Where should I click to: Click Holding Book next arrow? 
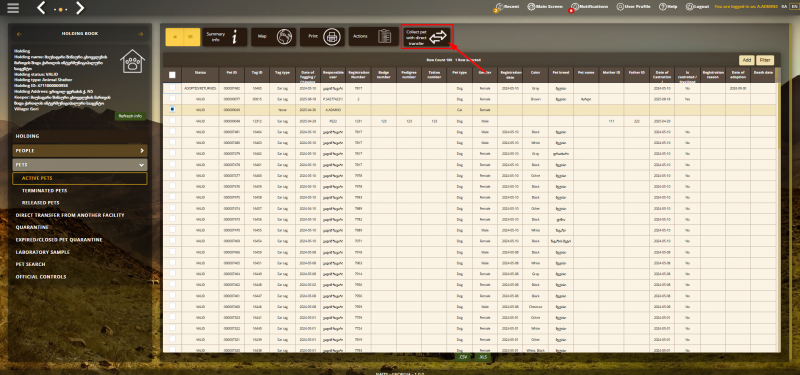point(141,34)
